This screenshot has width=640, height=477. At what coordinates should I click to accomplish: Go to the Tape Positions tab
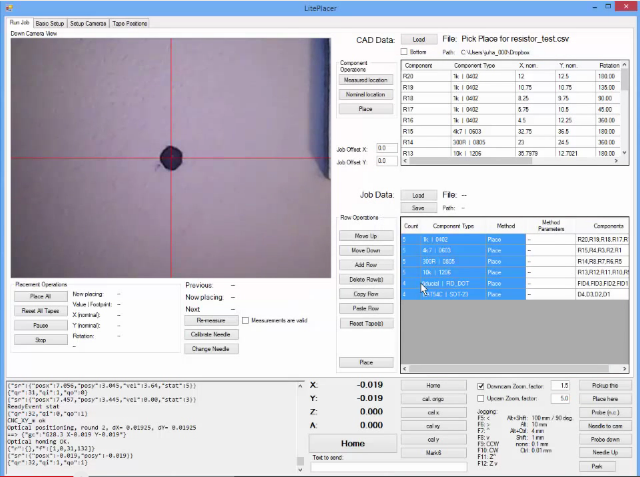tap(131, 22)
